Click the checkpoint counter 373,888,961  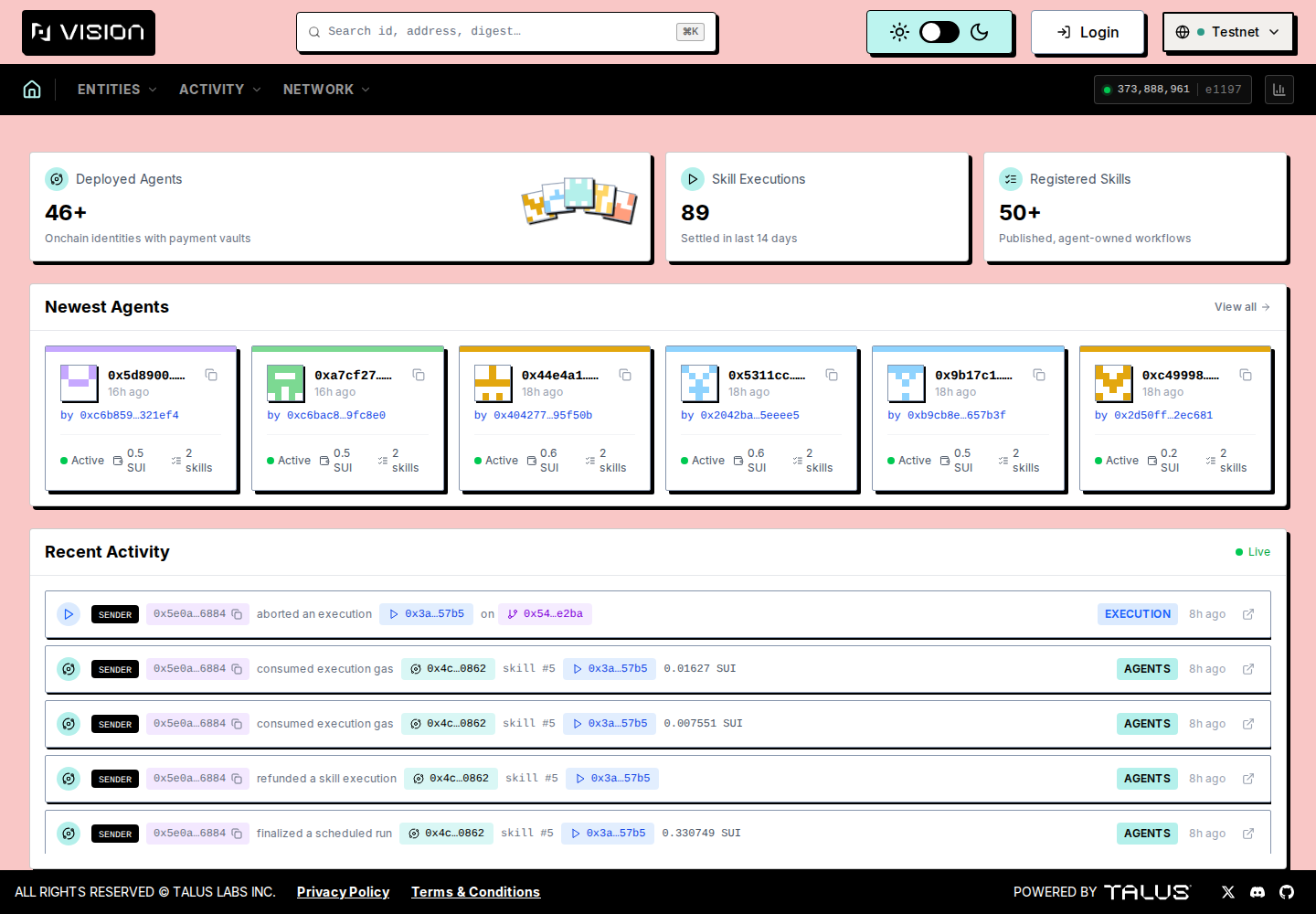[1153, 90]
